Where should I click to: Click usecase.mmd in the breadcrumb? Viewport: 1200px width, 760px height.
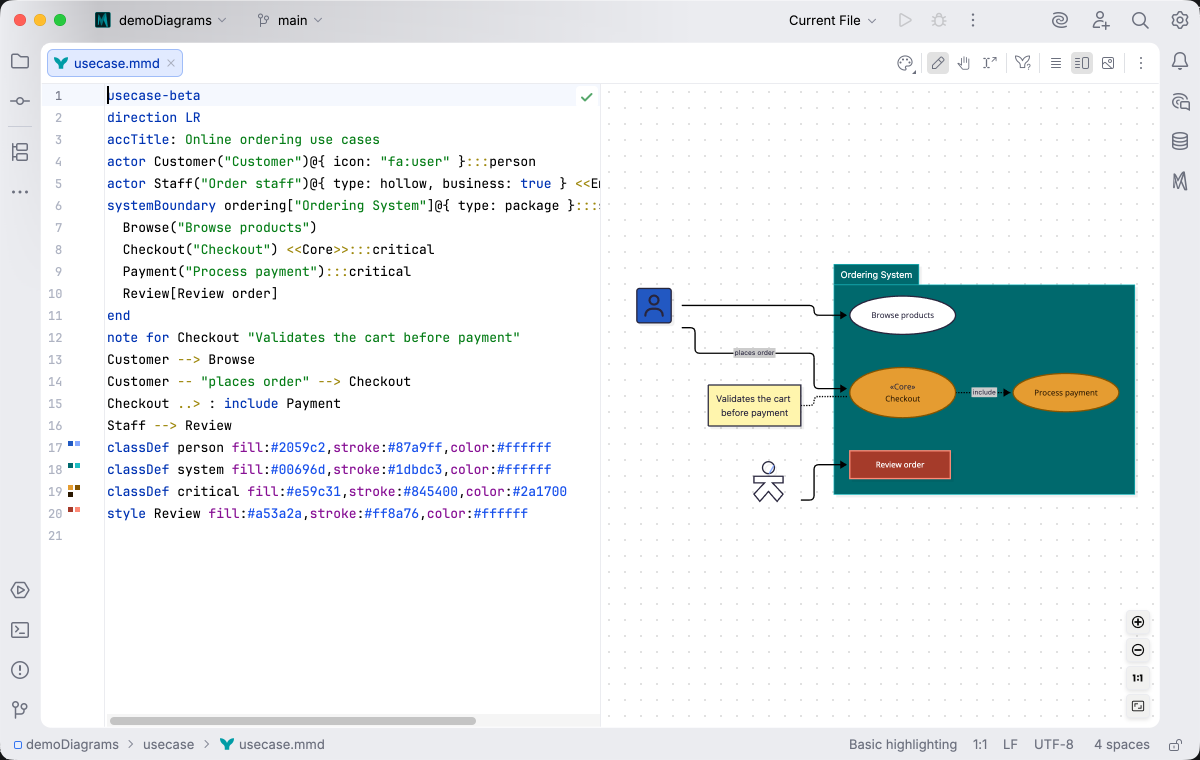272,744
